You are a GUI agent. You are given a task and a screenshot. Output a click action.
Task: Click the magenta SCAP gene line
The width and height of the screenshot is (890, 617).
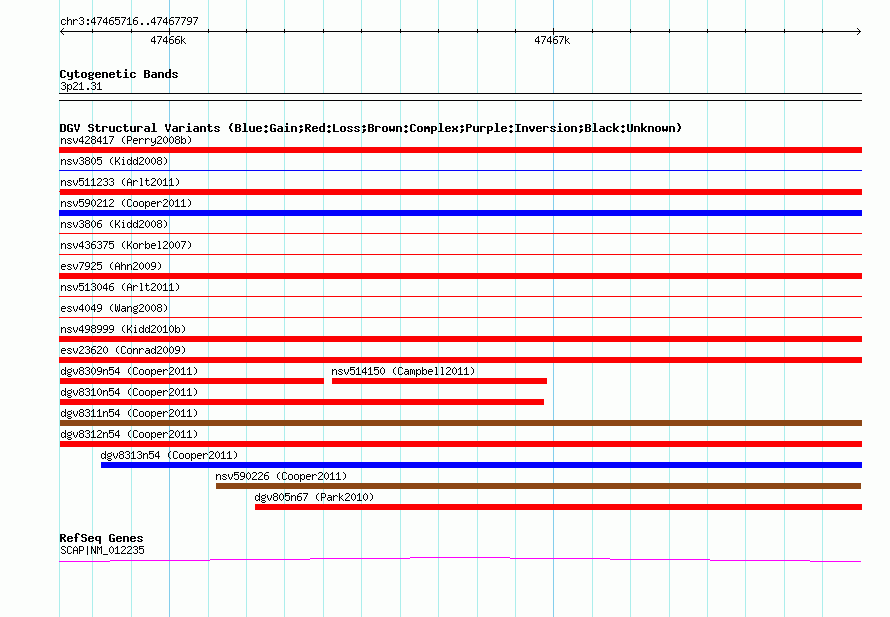pyautogui.click(x=460, y=560)
